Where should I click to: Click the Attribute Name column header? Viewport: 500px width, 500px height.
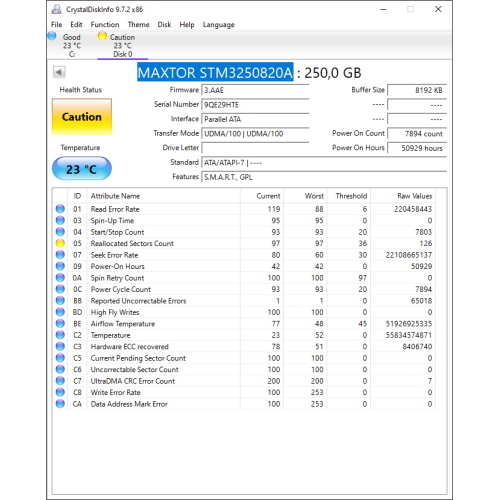click(x=163, y=196)
